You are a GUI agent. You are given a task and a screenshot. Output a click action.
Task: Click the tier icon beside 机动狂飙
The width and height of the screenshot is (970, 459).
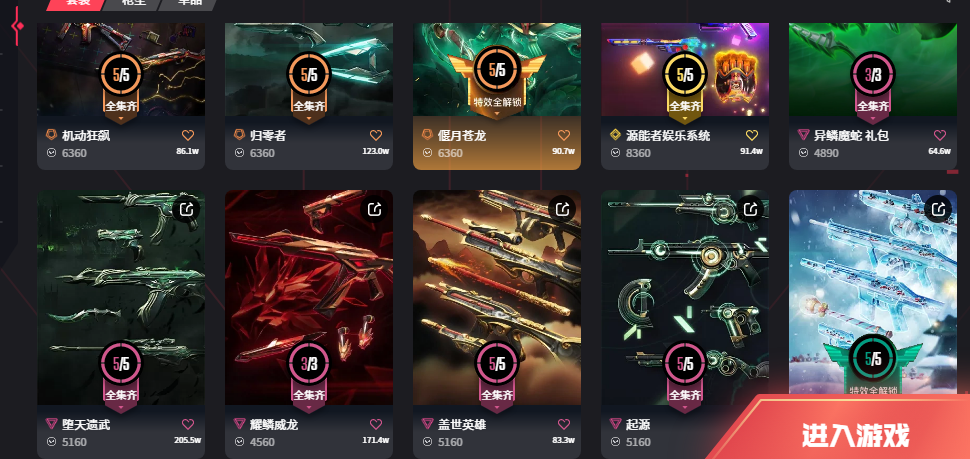pos(51,135)
